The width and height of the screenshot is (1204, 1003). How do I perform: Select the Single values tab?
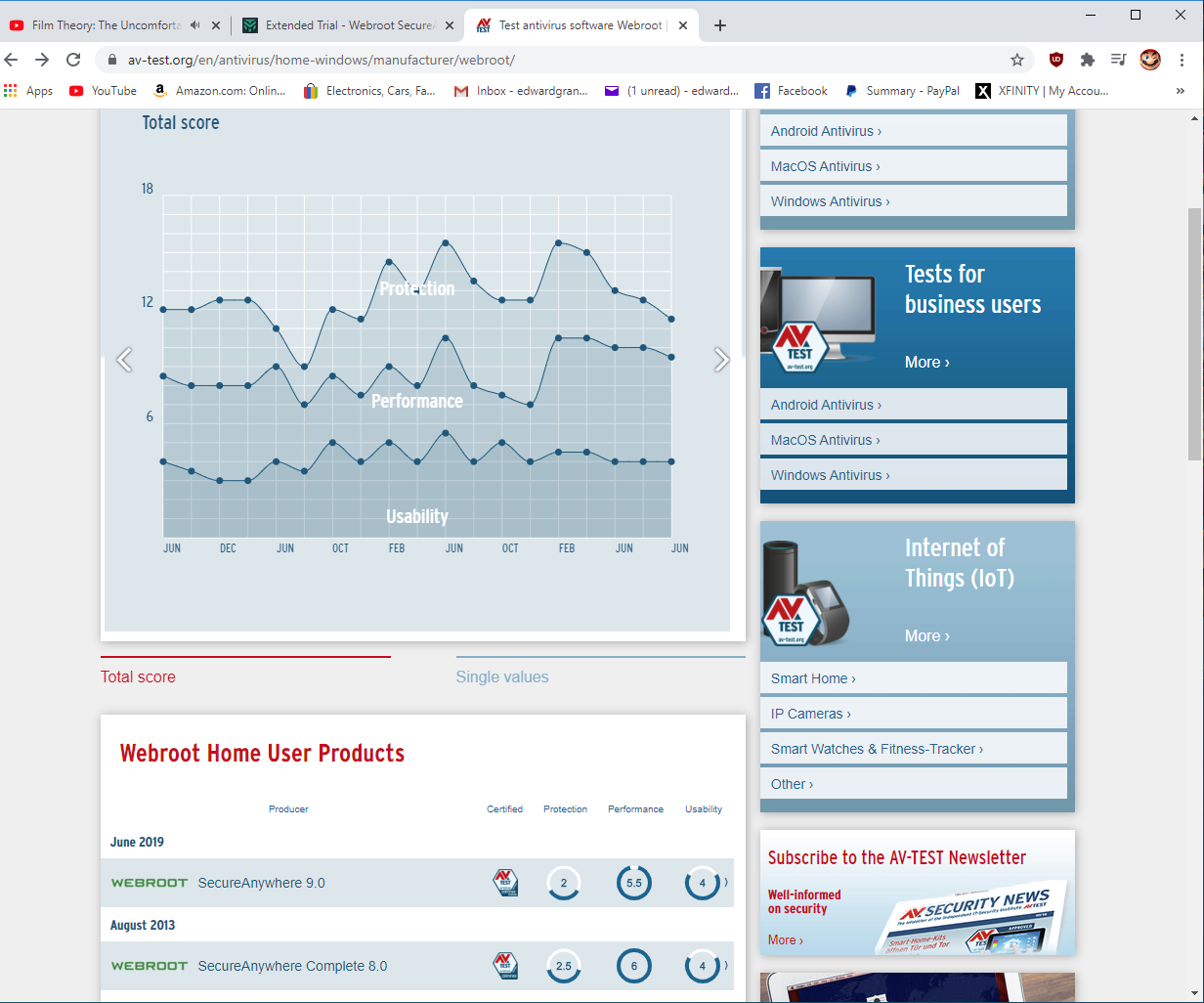(502, 676)
